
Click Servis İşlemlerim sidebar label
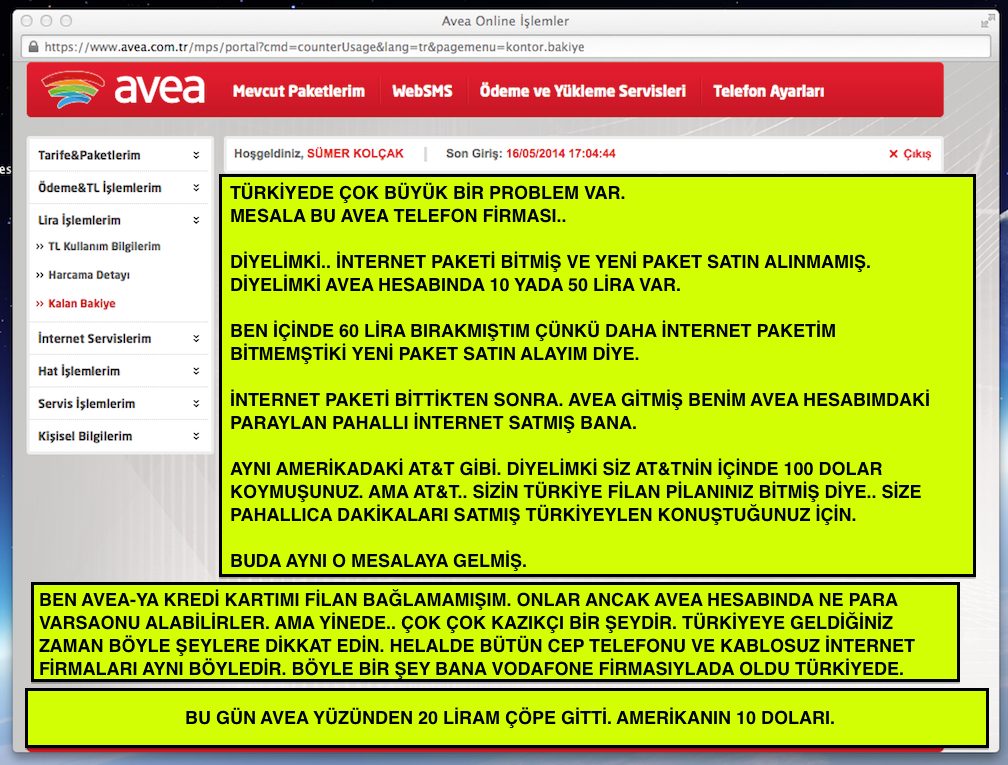click(86, 404)
